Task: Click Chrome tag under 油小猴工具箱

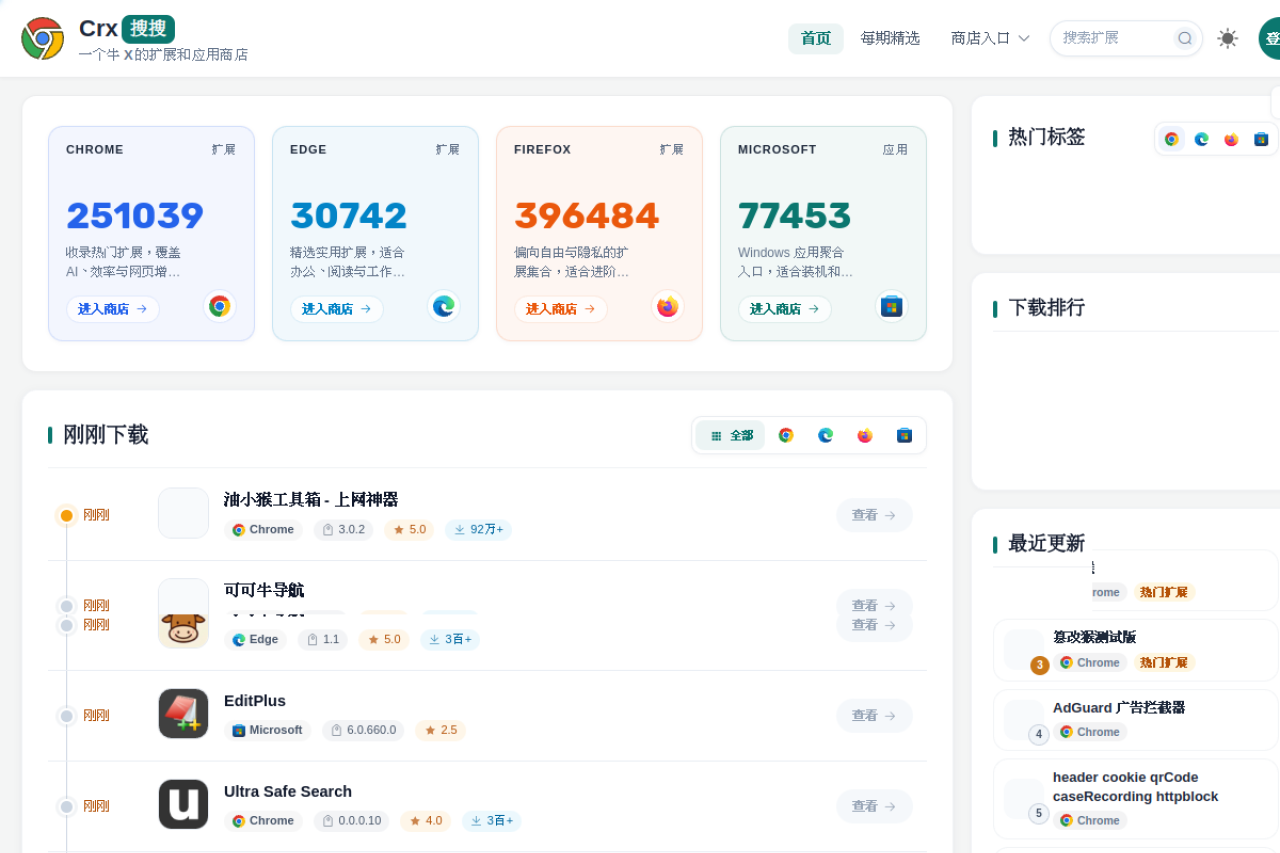Action: point(263,530)
